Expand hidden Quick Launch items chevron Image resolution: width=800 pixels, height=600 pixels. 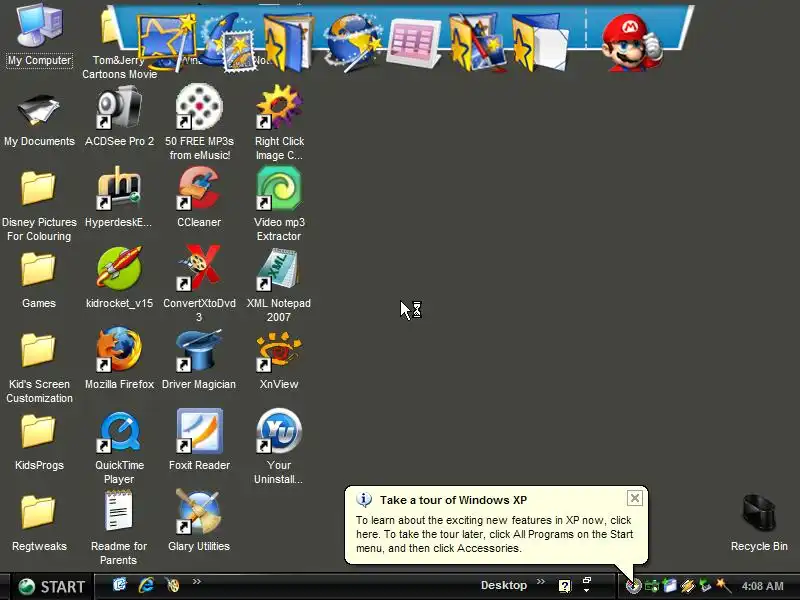click(196, 581)
